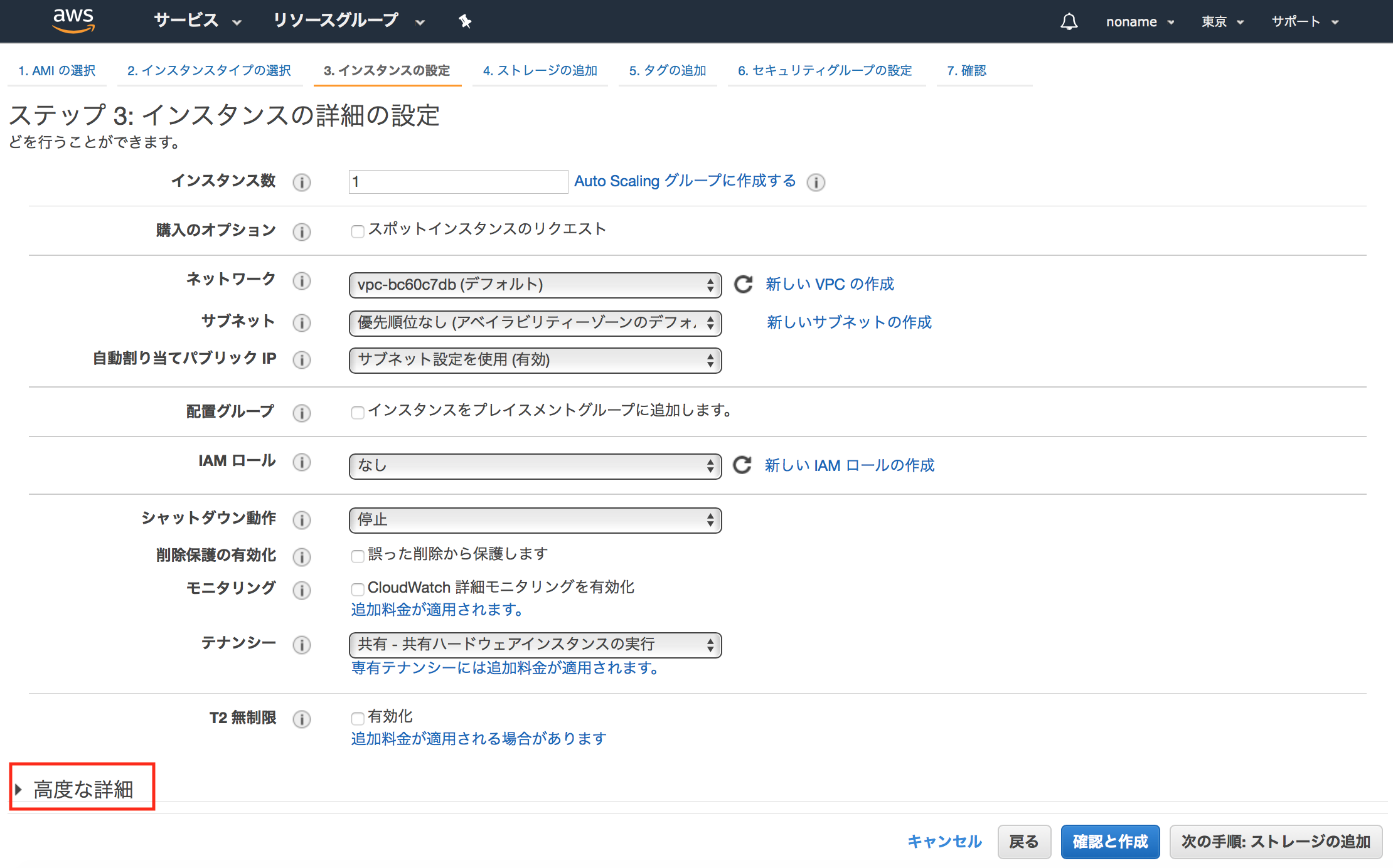This screenshot has height=868, width=1393.
Task: Click the インスタンス数 input field
Action: pyautogui.click(x=458, y=182)
